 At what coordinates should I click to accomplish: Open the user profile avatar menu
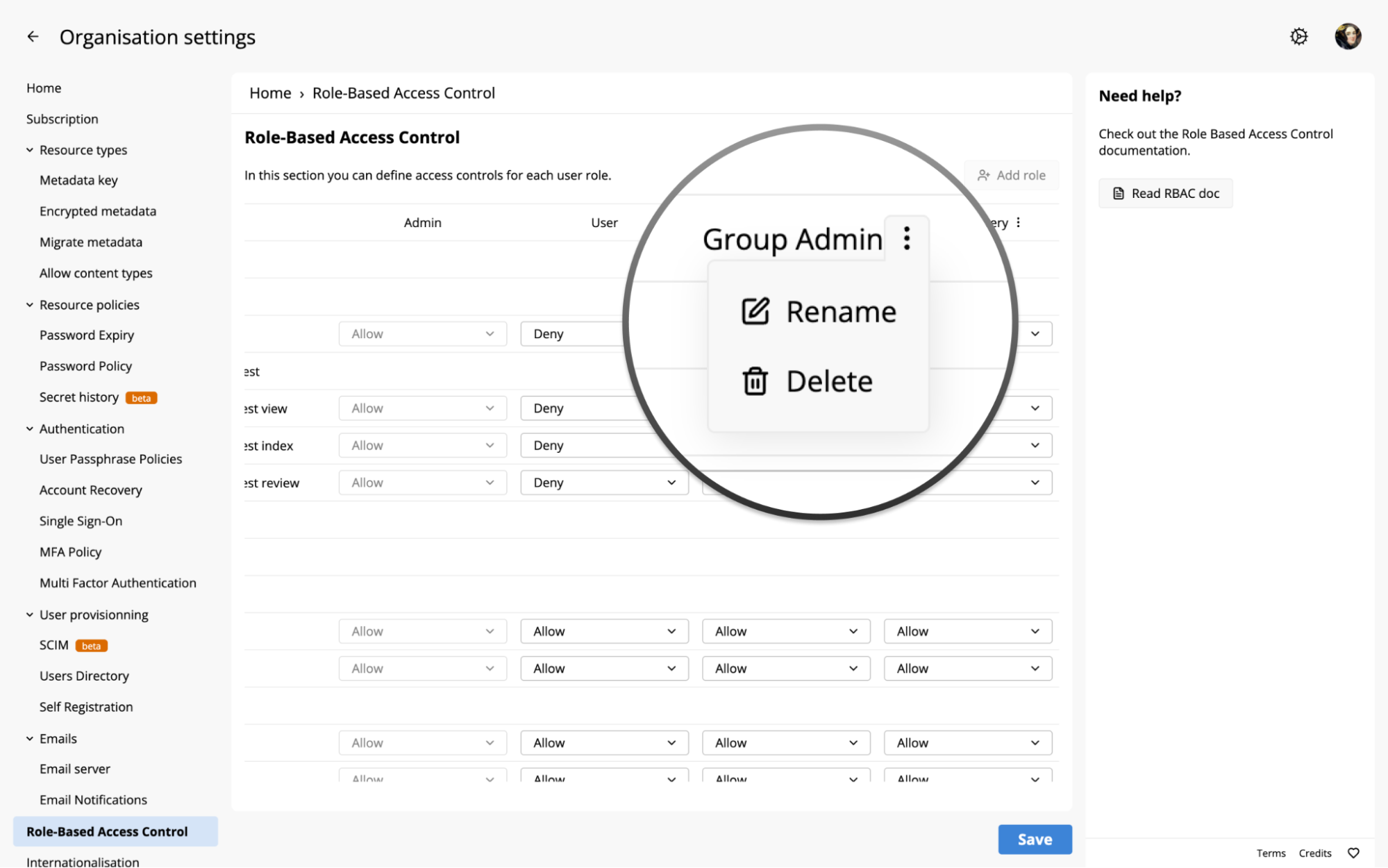1347,37
